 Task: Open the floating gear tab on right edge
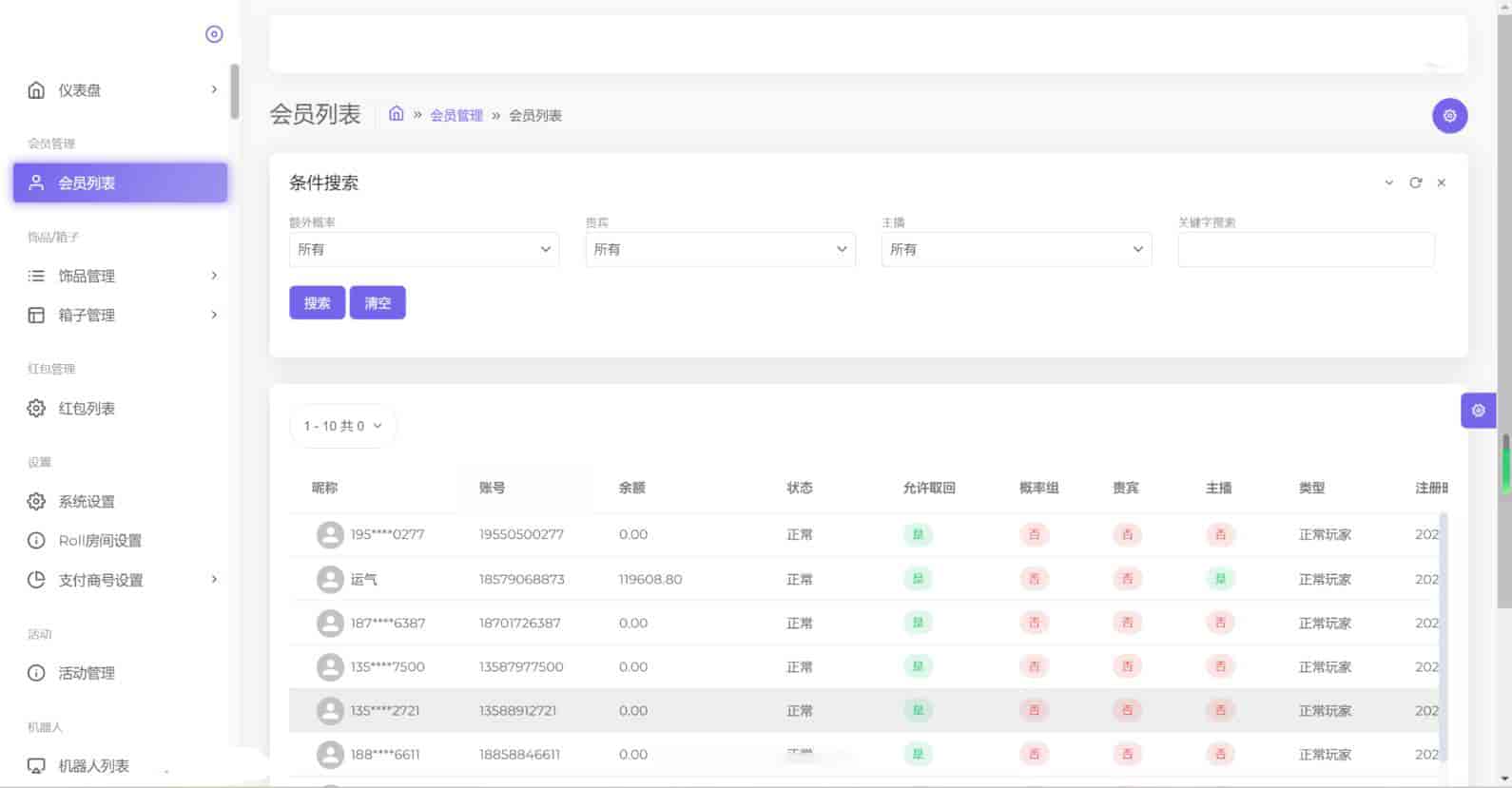[x=1478, y=411]
